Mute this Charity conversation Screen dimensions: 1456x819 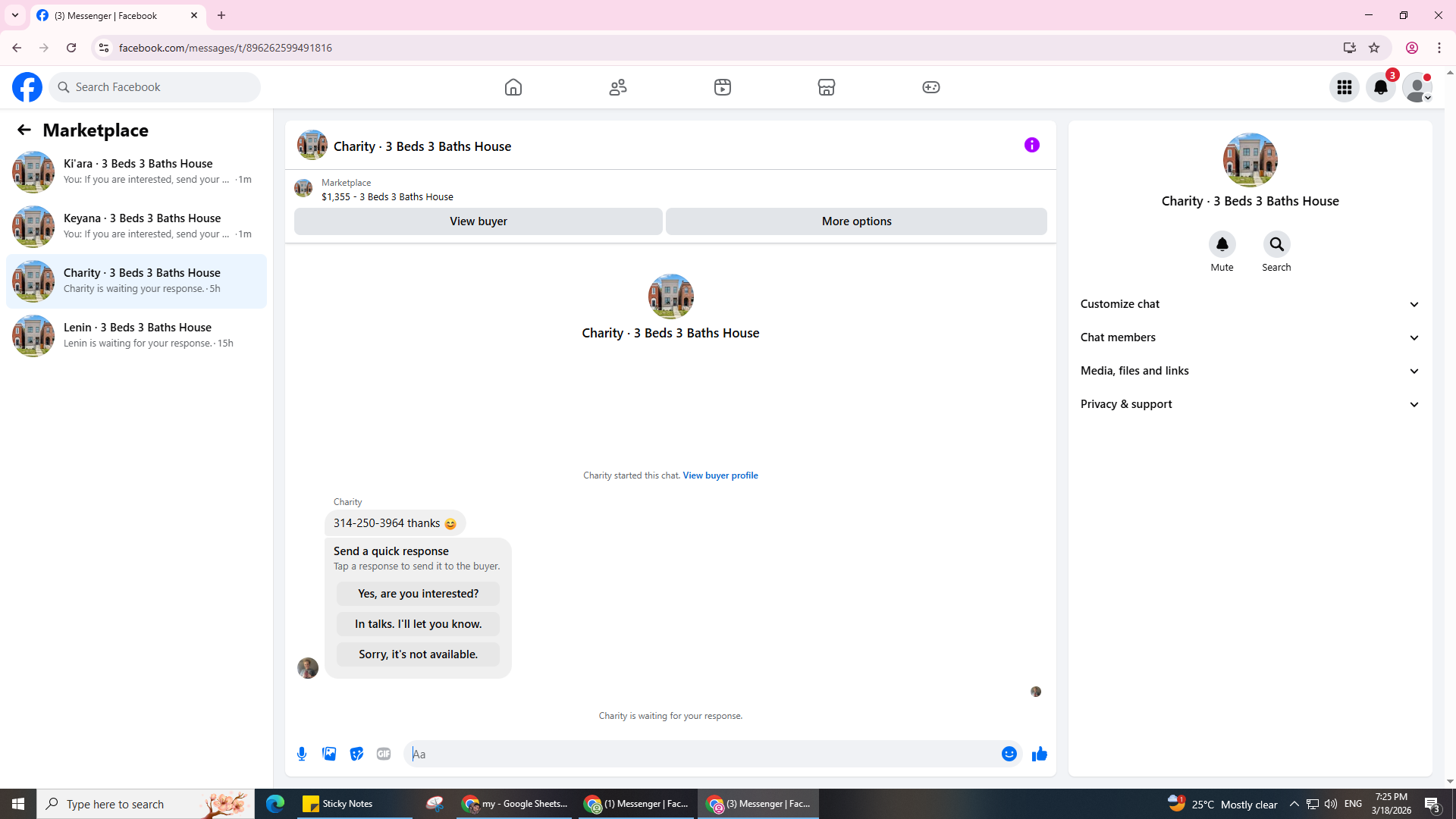(x=1222, y=244)
